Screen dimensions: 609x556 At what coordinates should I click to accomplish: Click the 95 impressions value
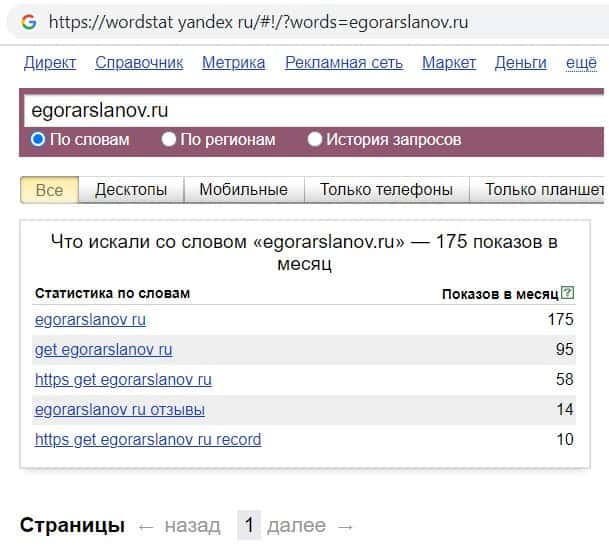(564, 349)
